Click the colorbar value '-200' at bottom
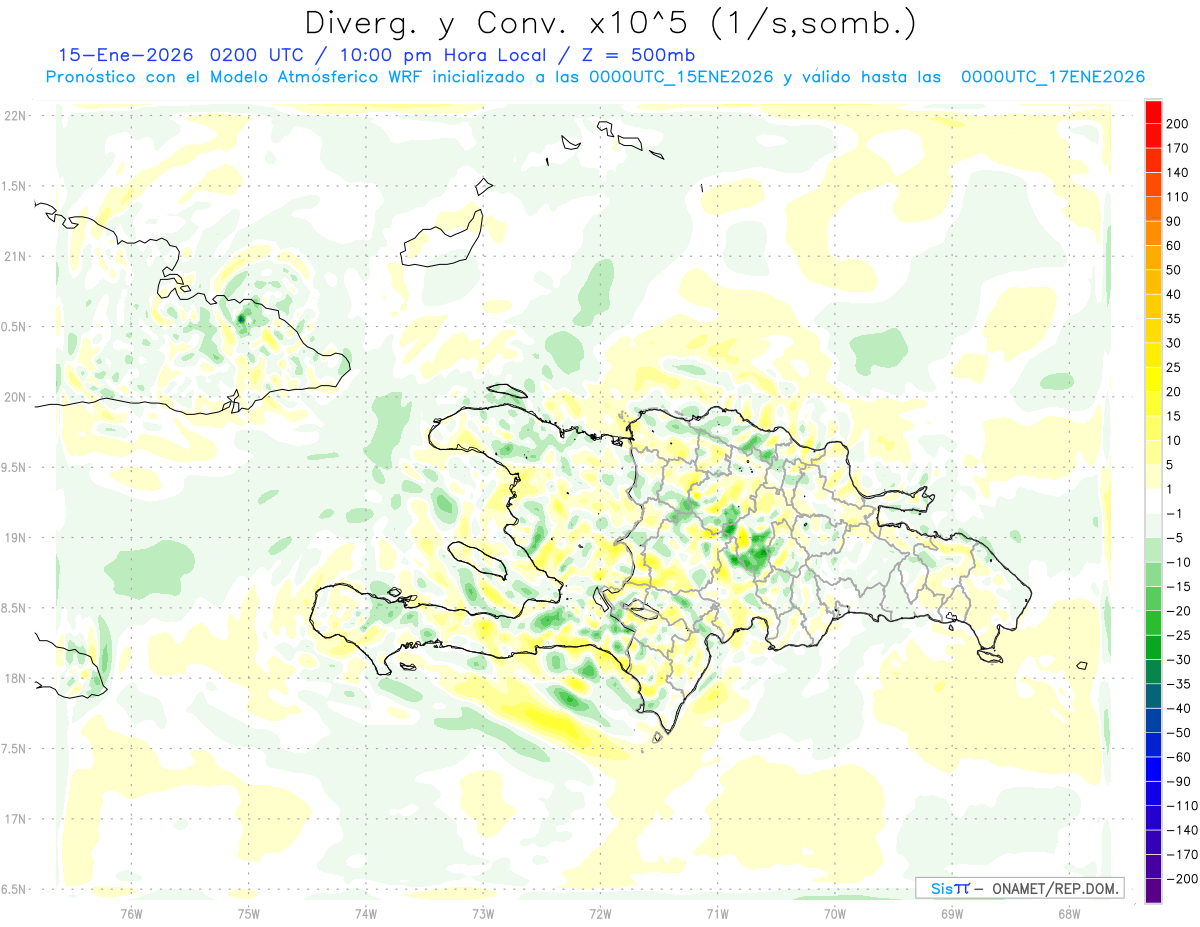Image resolution: width=1200 pixels, height=927 pixels. tap(1184, 879)
